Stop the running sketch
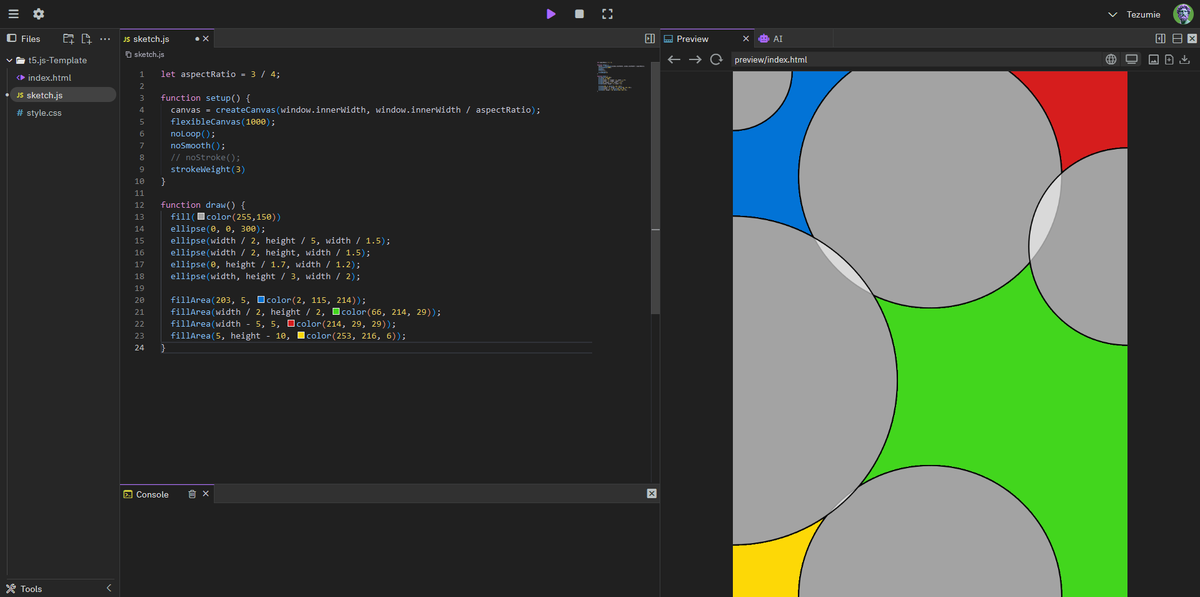The image size is (1200, 597). pos(579,14)
